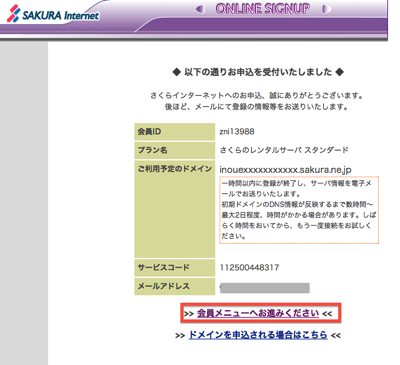Click the plan name さくらのレンタルサーバ スタンダード
This screenshot has width=400, height=365.
[284, 150]
